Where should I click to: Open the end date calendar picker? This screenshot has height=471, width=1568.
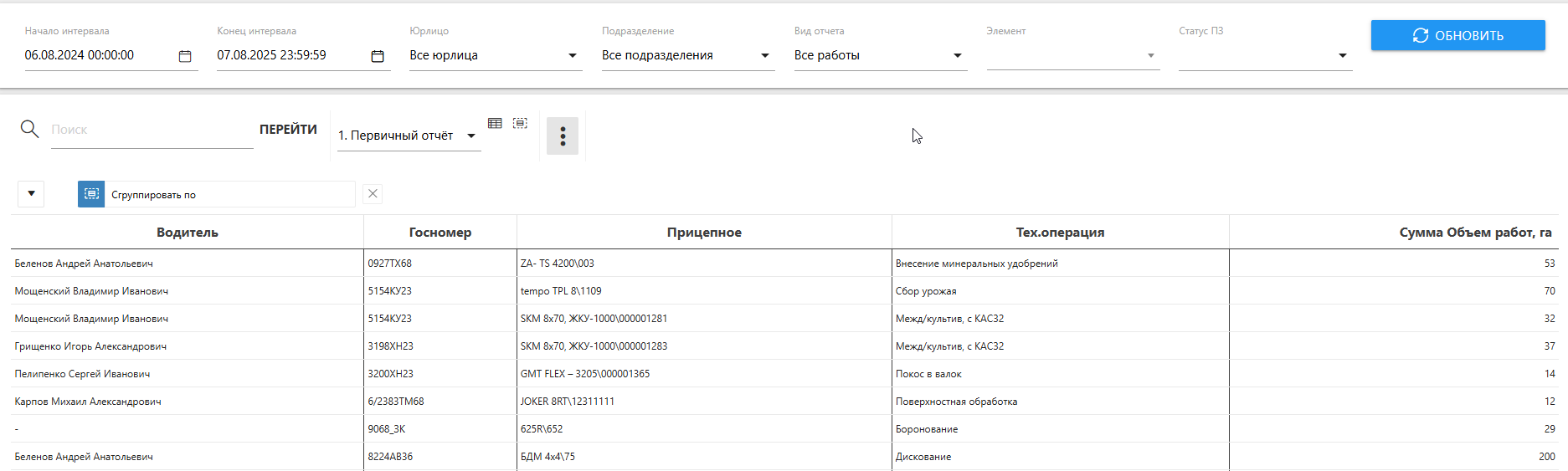[x=378, y=56]
